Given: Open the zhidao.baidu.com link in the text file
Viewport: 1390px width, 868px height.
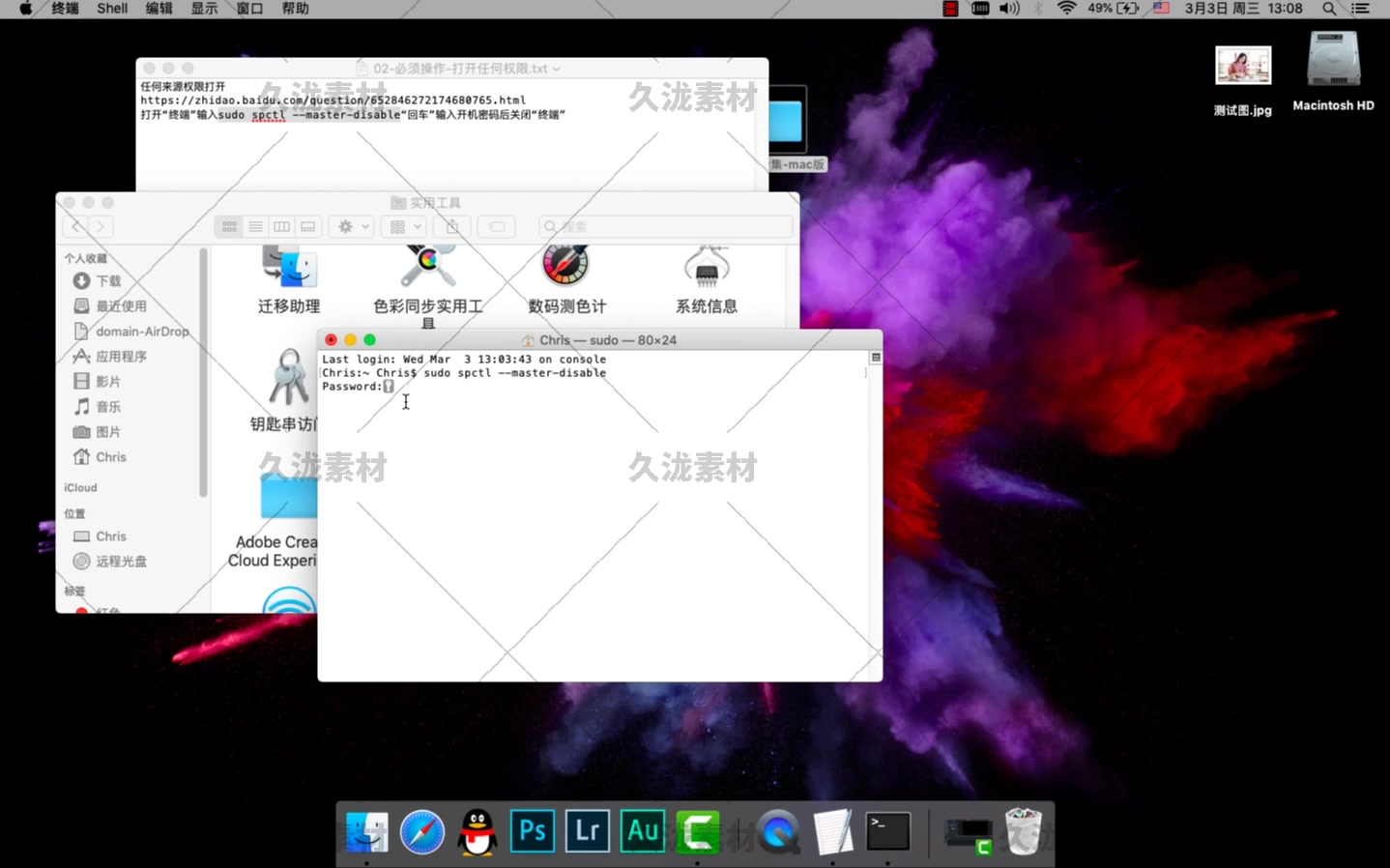Looking at the screenshot, I should coord(333,100).
